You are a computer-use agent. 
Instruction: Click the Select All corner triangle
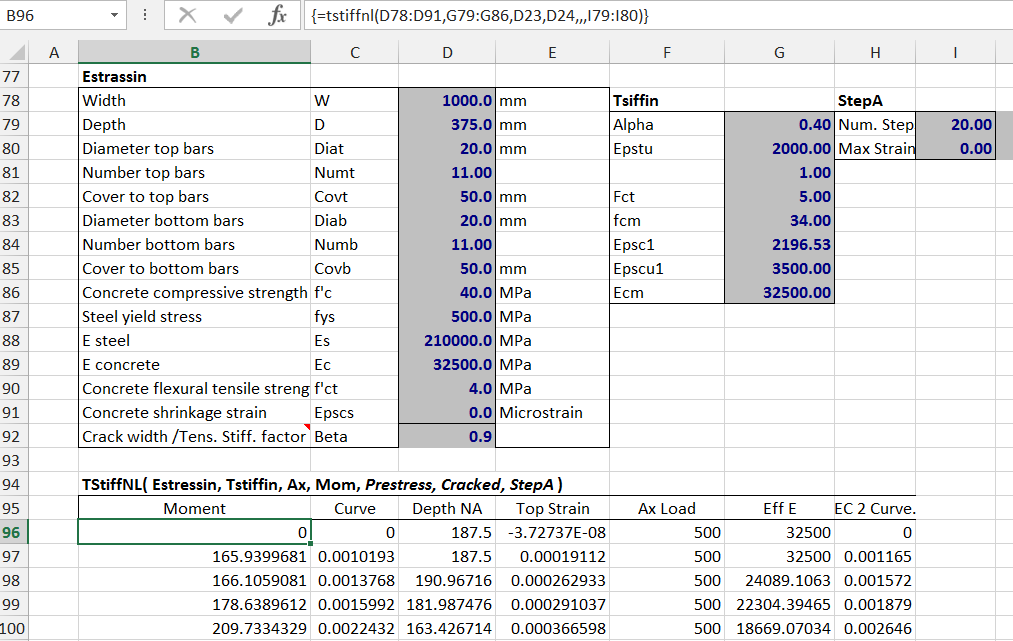(17, 53)
